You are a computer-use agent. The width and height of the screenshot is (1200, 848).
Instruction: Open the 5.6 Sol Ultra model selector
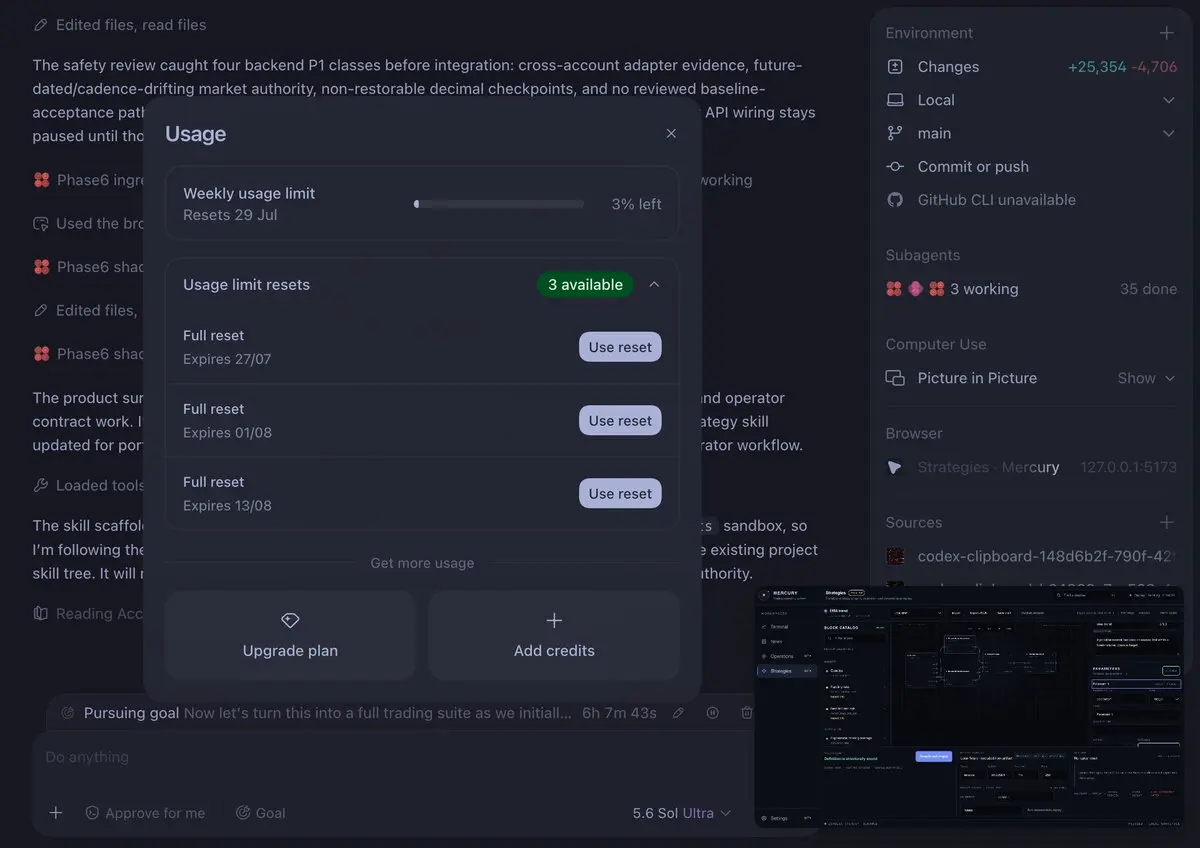click(x=682, y=813)
